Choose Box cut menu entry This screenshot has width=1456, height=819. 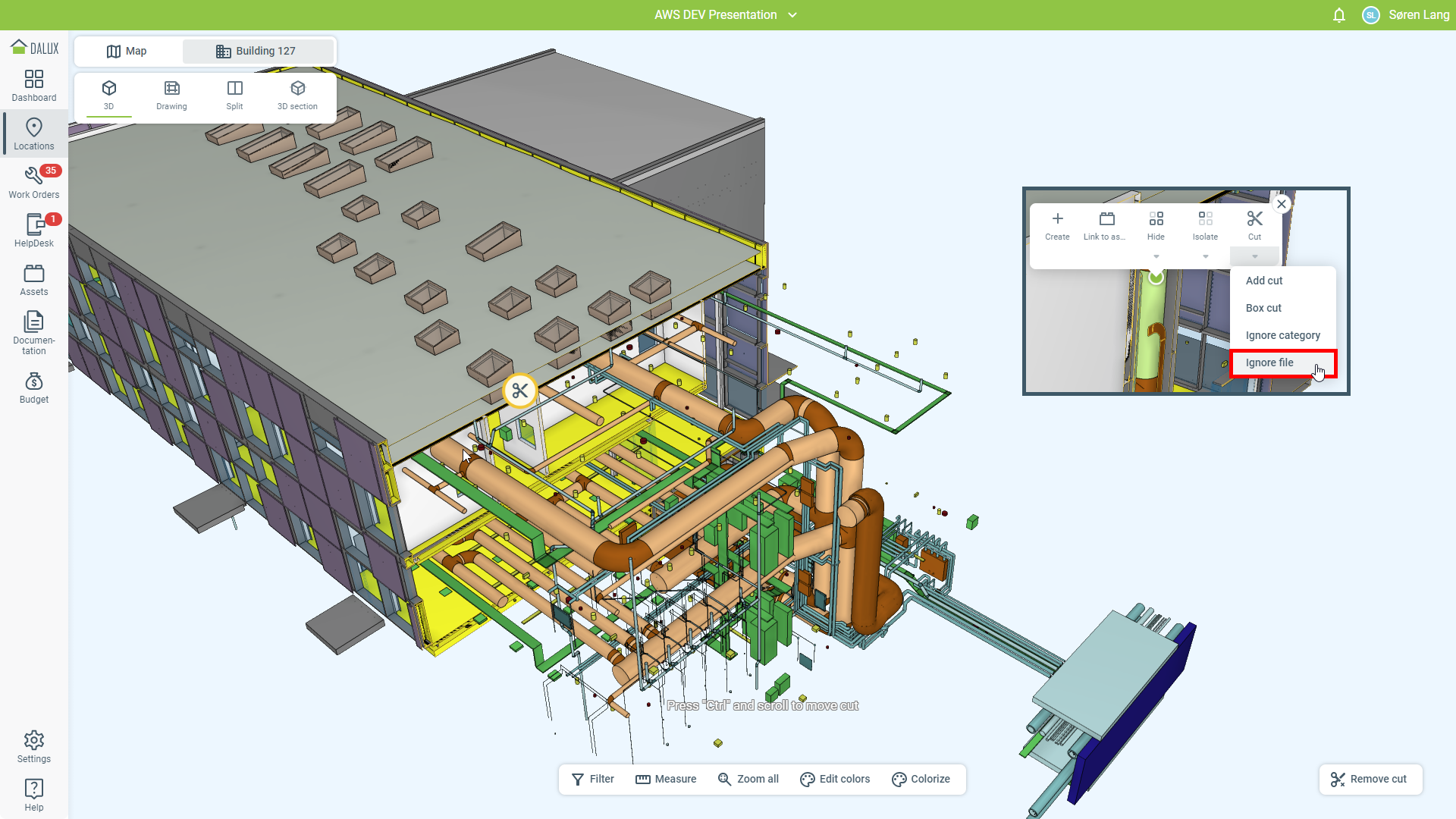pyautogui.click(x=1283, y=308)
